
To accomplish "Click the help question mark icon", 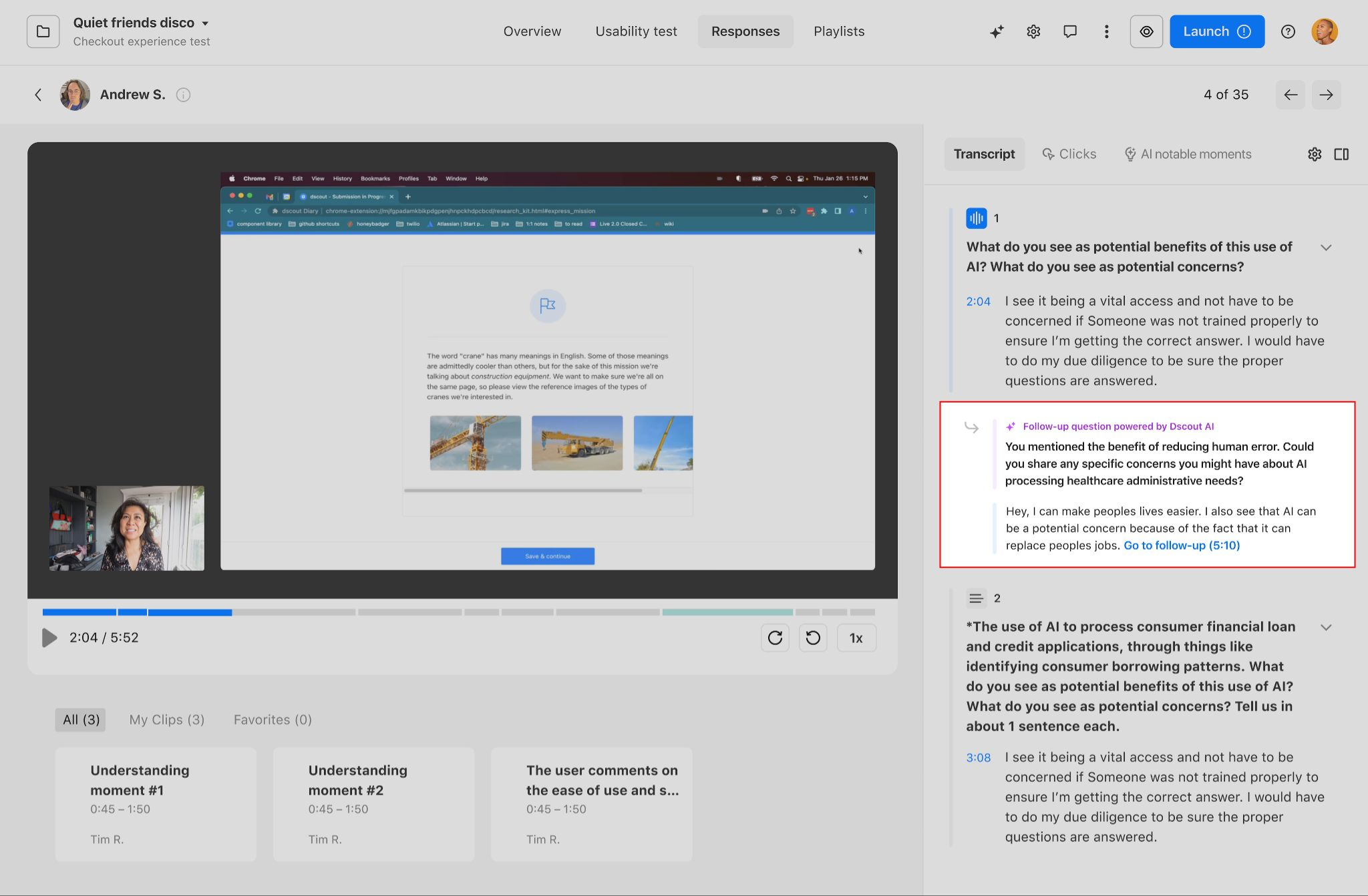I will click(1288, 31).
